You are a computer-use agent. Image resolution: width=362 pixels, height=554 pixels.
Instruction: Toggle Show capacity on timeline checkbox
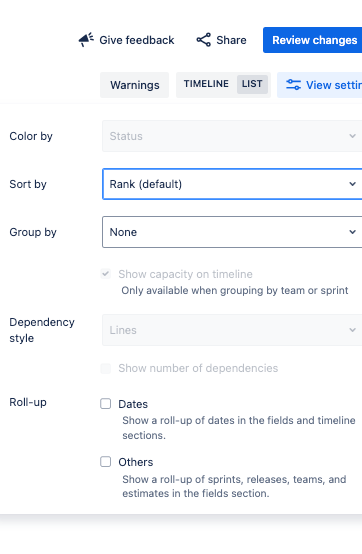pos(106,274)
